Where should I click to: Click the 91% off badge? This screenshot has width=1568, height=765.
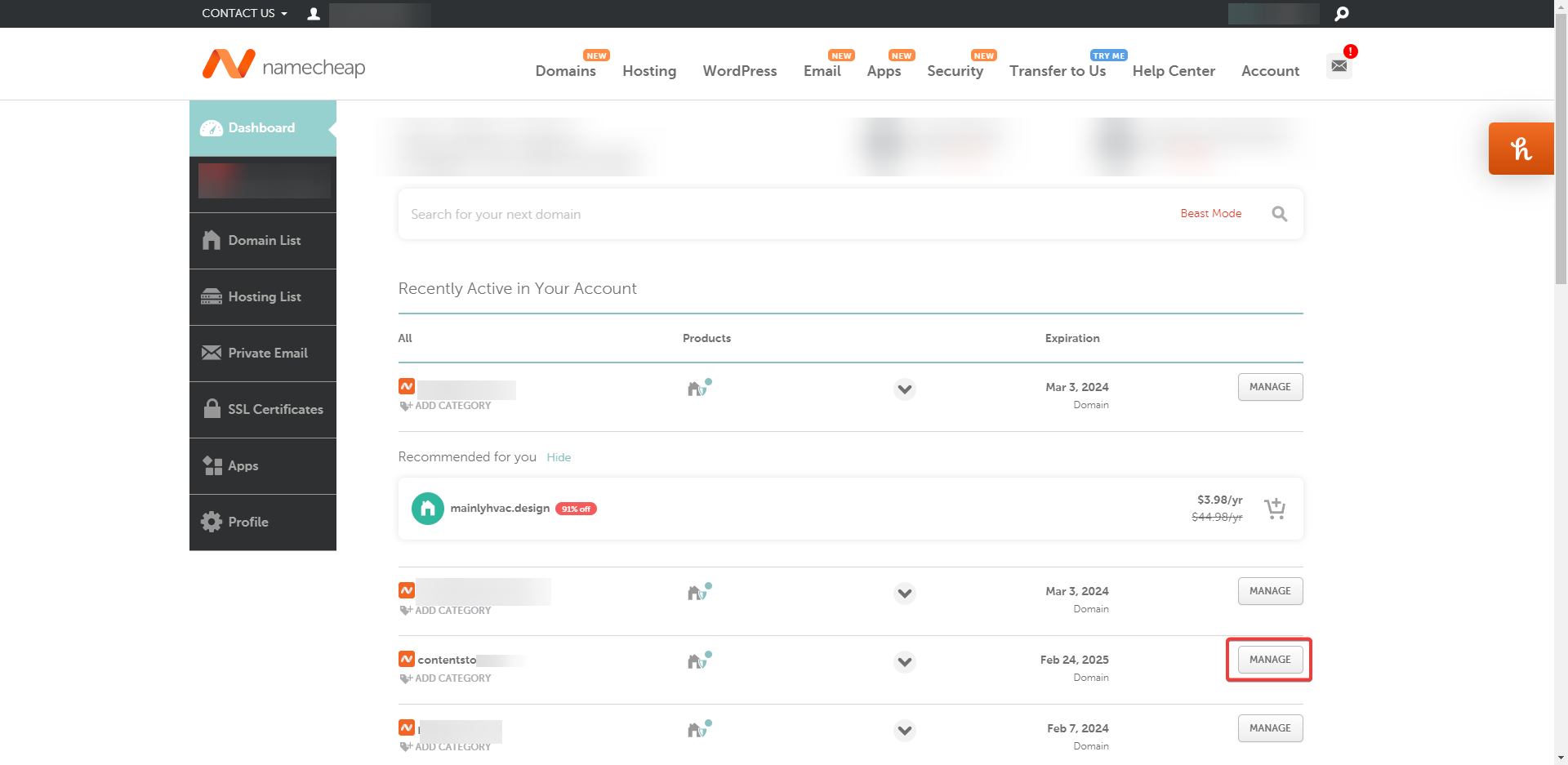click(576, 509)
